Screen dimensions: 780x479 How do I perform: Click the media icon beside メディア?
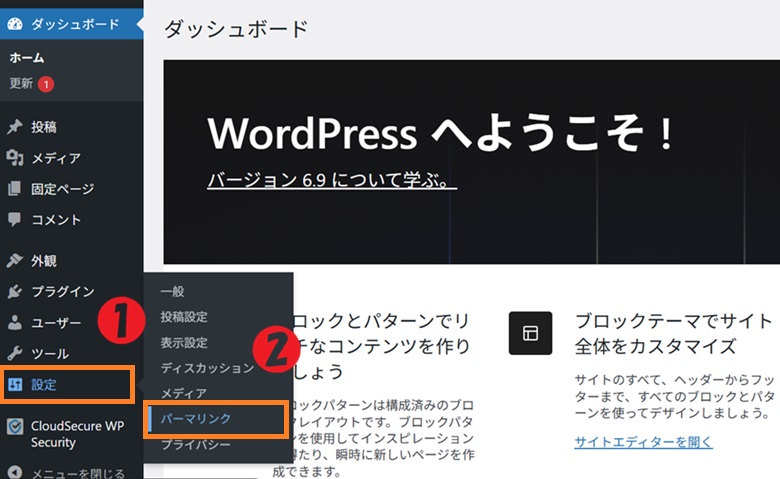(15, 158)
